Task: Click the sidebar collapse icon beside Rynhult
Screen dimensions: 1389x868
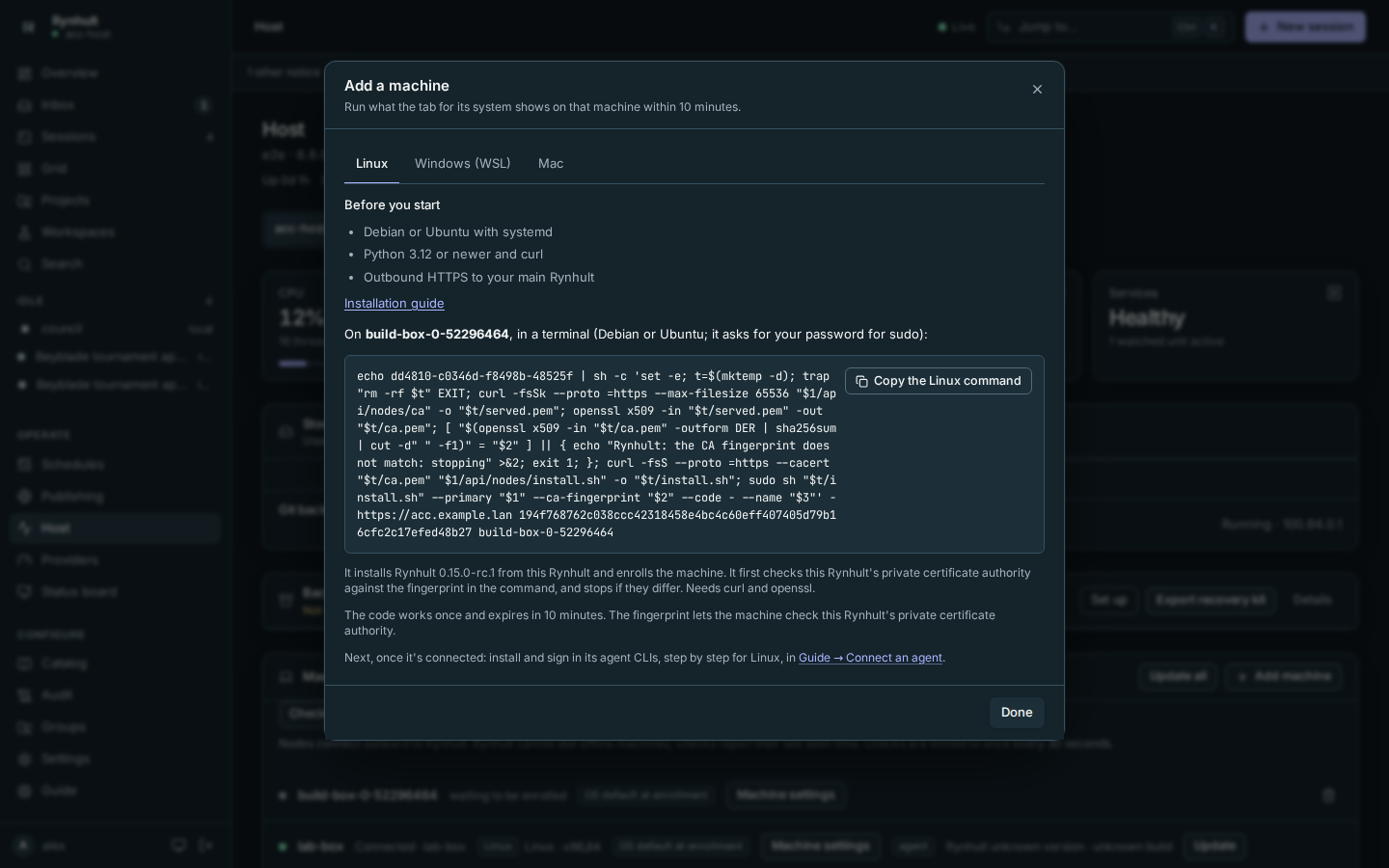Action: click(28, 27)
